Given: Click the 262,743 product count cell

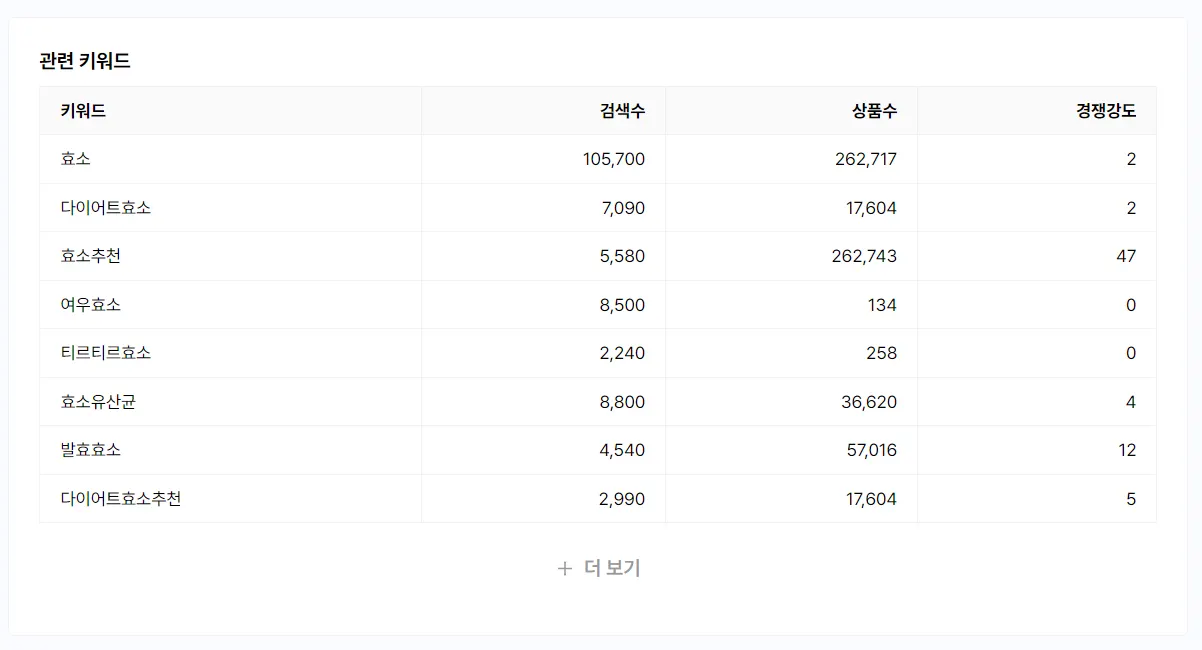Looking at the screenshot, I should click(864, 256).
